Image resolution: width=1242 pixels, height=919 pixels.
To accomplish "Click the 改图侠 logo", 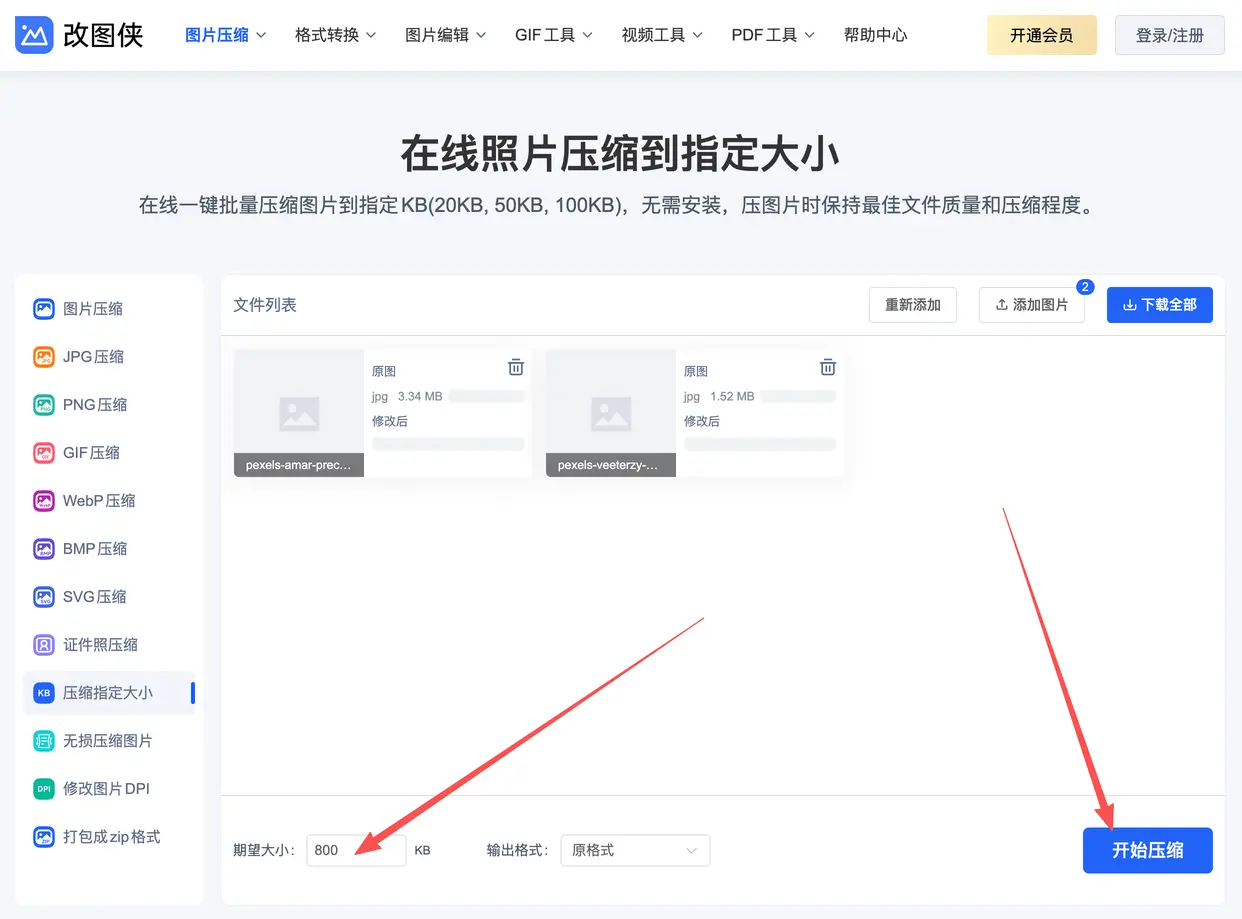I will [x=79, y=34].
